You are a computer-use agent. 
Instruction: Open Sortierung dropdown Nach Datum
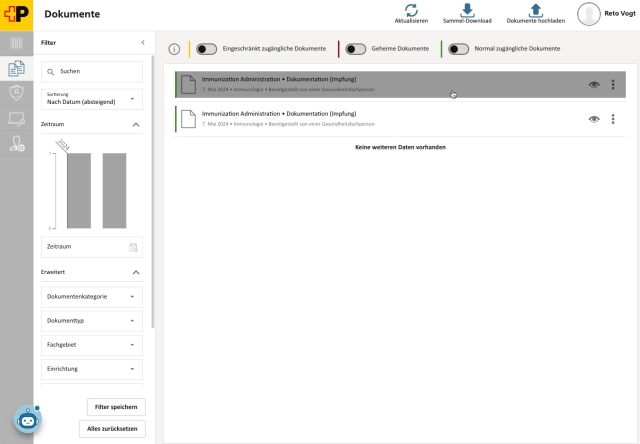(92, 99)
